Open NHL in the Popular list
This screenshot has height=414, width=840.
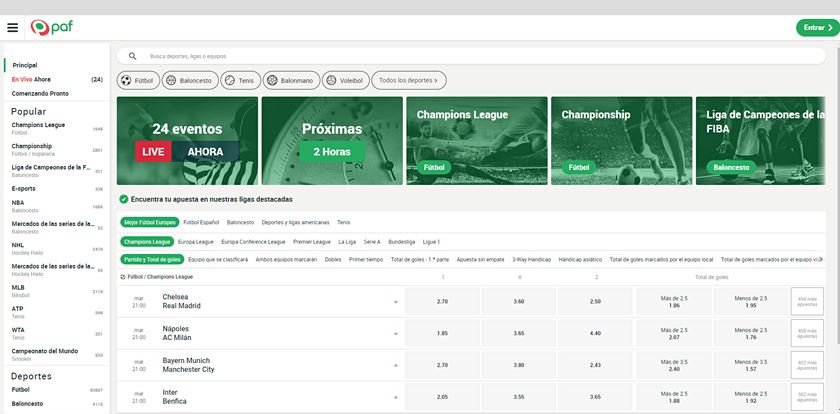(x=57, y=249)
